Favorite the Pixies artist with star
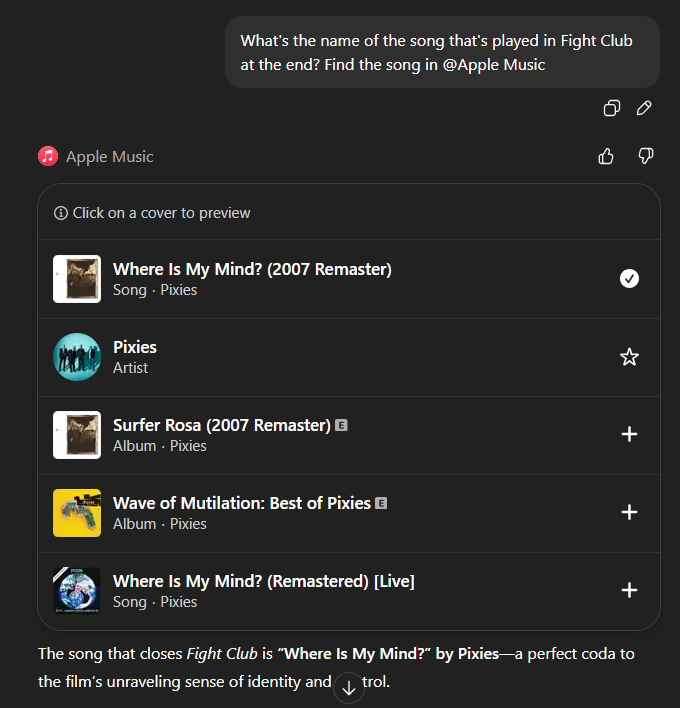This screenshot has width=680, height=708. (x=629, y=357)
